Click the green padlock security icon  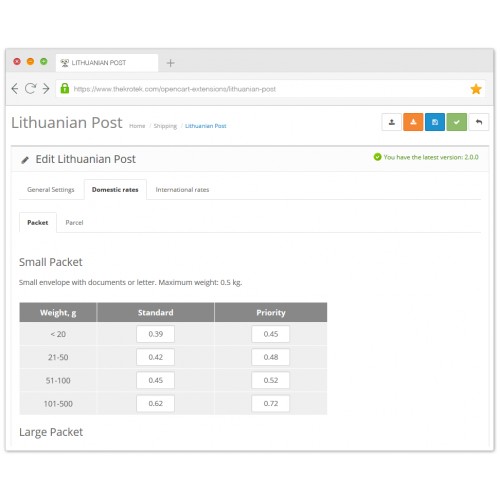point(65,88)
